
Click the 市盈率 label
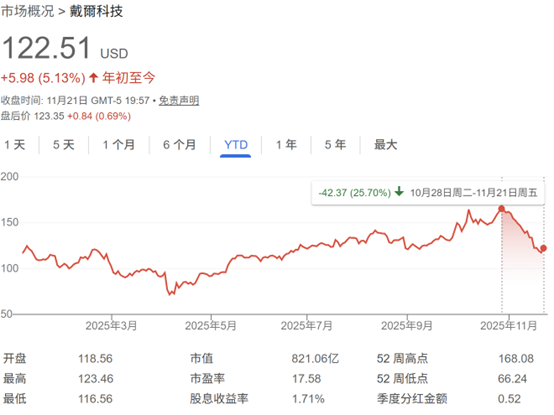pos(207,379)
